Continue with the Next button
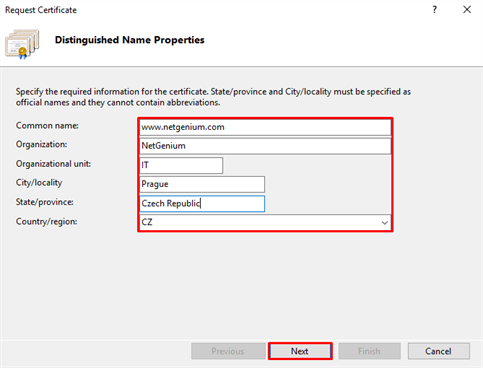The height and width of the screenshot is (368, 483). coord(300,351)
